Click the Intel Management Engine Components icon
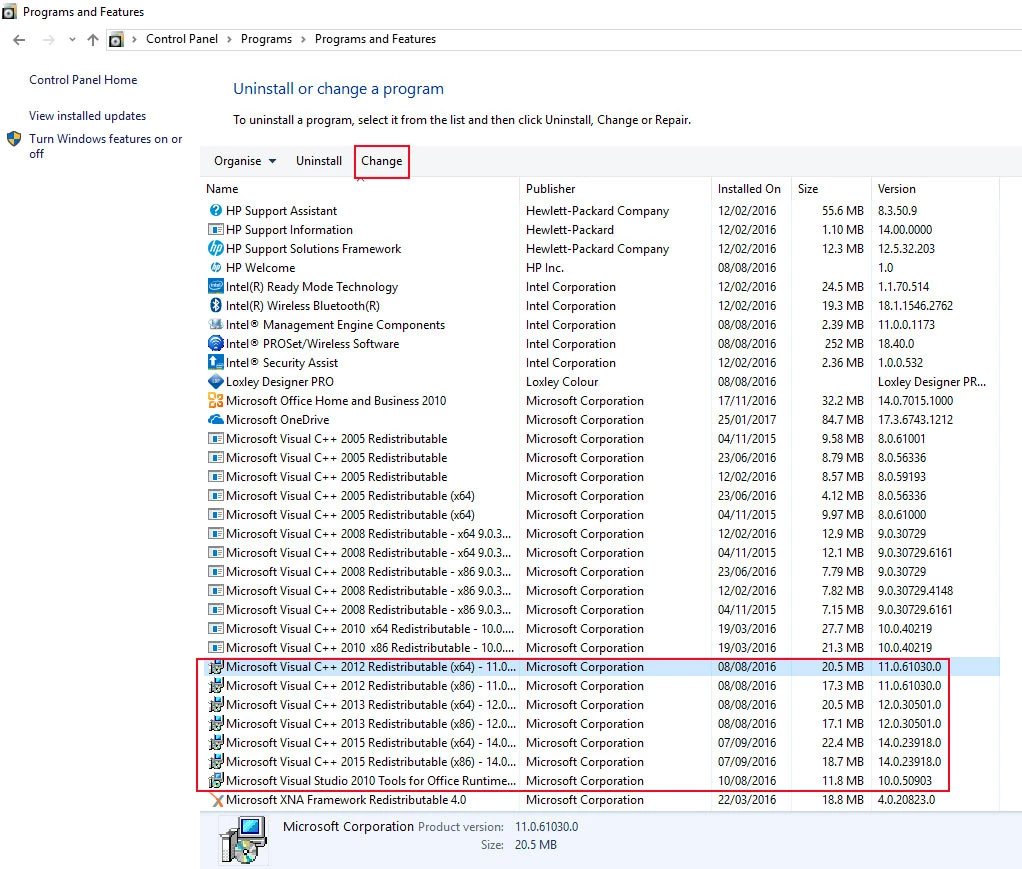1022x869 pixels. [x=215, y=324]
